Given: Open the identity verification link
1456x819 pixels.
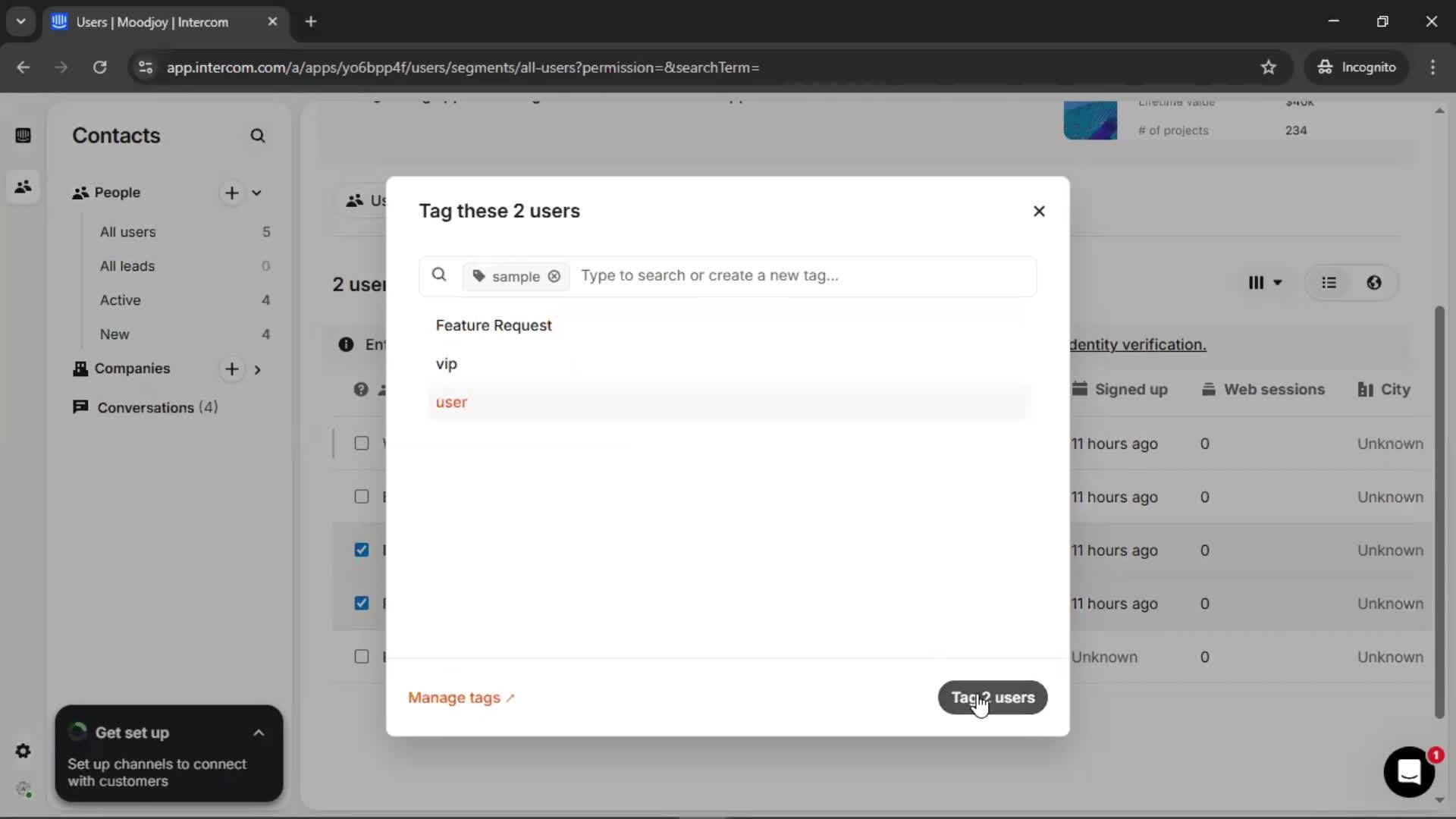Looking at the screenshot, I should pos(1137,345).
